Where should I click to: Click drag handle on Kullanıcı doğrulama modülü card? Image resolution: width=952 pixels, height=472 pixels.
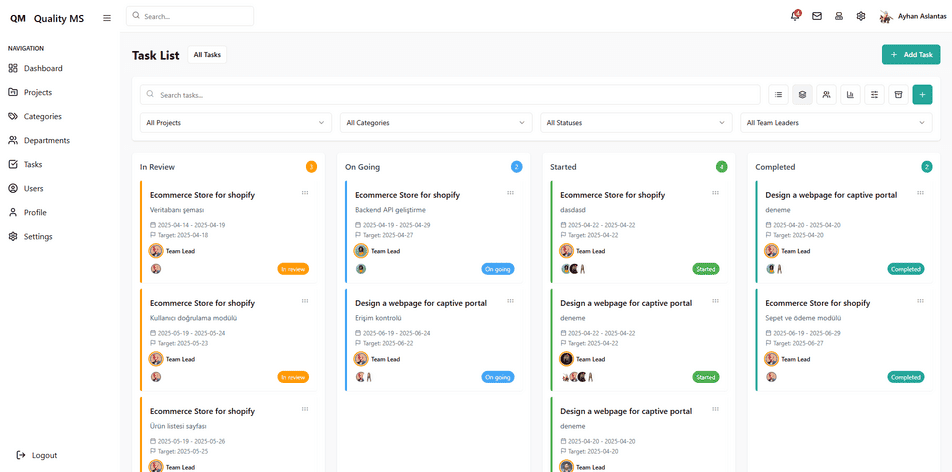305,301
